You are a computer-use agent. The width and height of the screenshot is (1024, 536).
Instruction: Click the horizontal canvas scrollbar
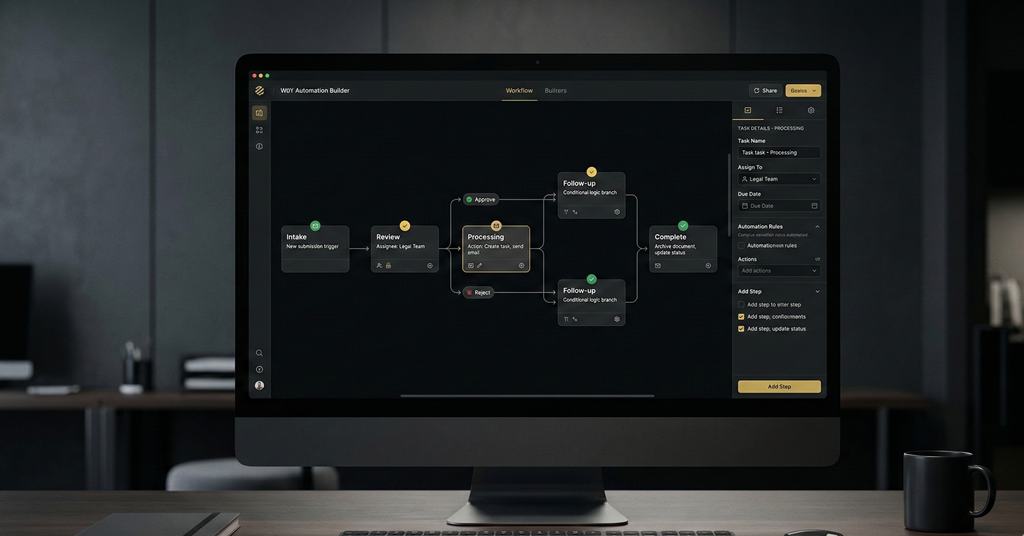pos(527,396)
